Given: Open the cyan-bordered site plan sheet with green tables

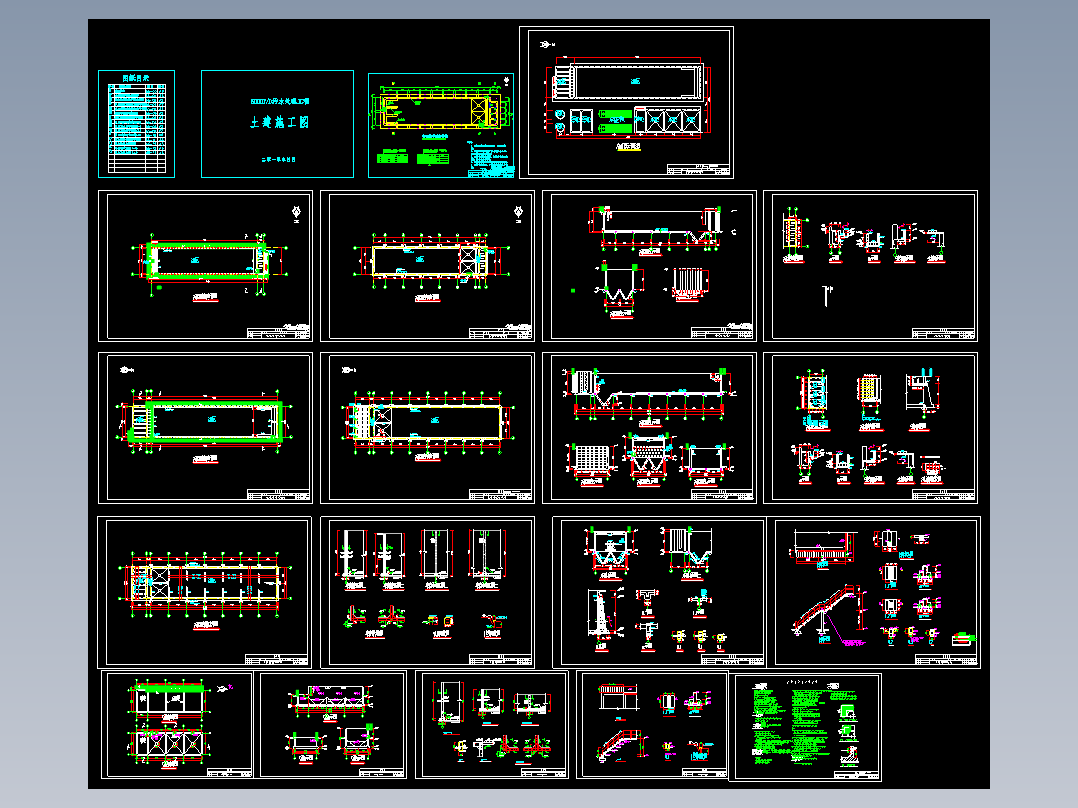Looking at the screenshot, I should click(x=441, y=125).
